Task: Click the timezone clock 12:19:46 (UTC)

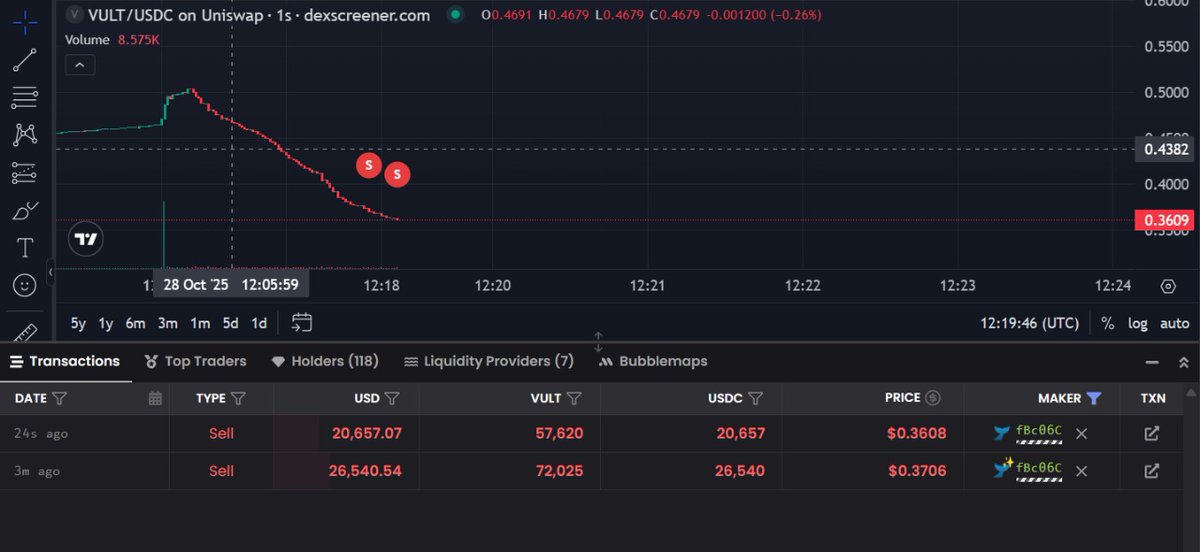Action: 1029,323
